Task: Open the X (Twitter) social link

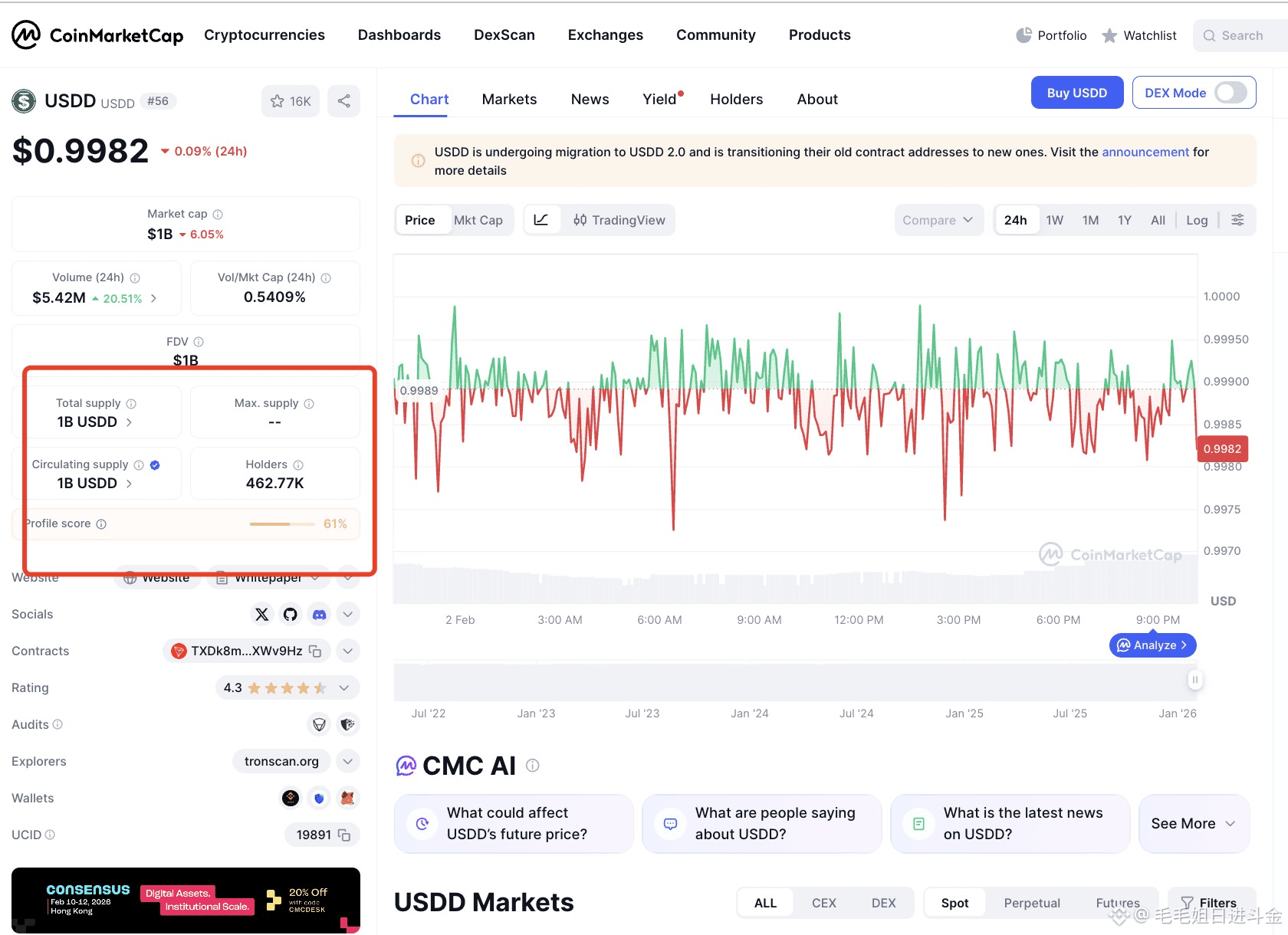Action: [x=262, y=614]
